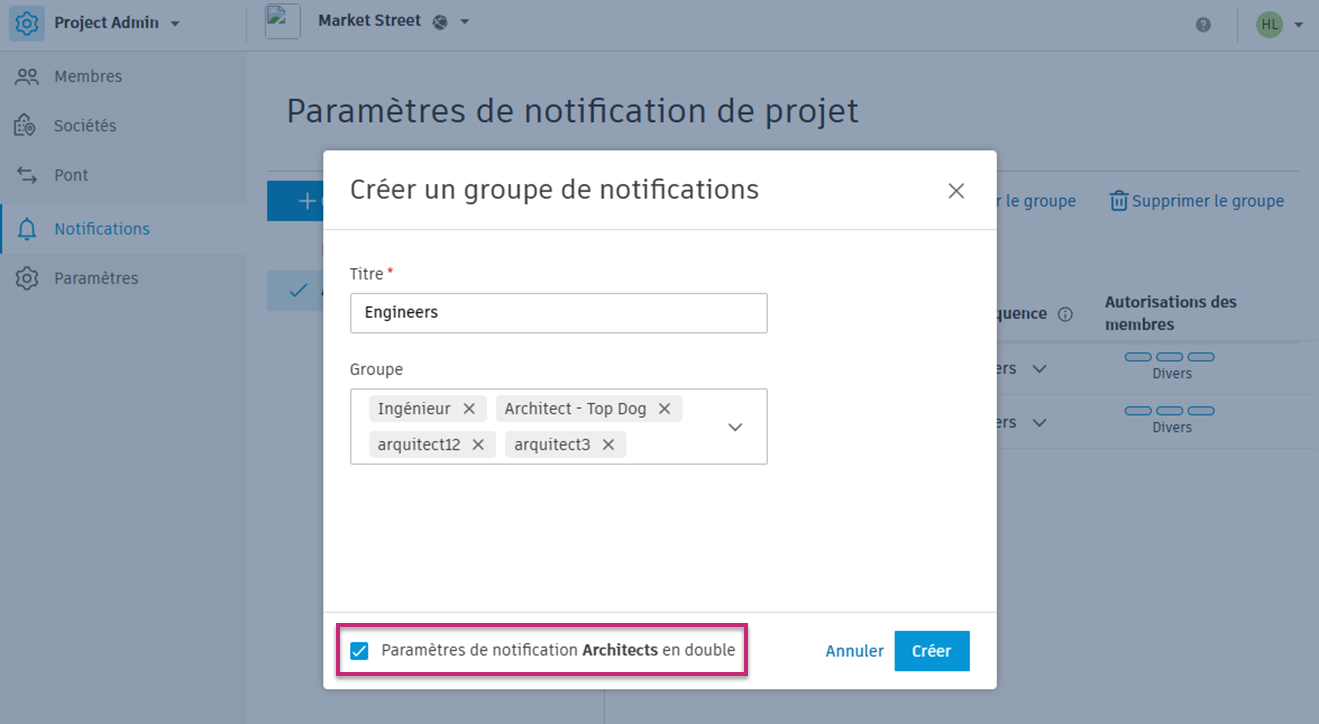Screen dimensions: 1319x724
Task: Click the Pont bridge icon in sidebar
Action: 28,174
